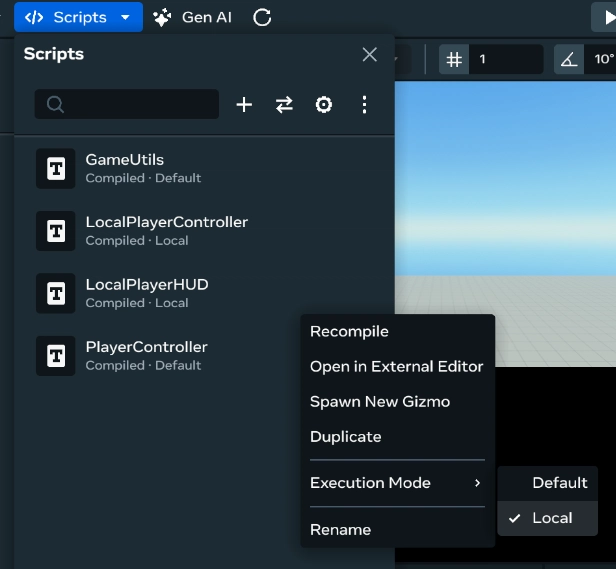
Task: Click Duplicate in the context menu
Action: 345,437
